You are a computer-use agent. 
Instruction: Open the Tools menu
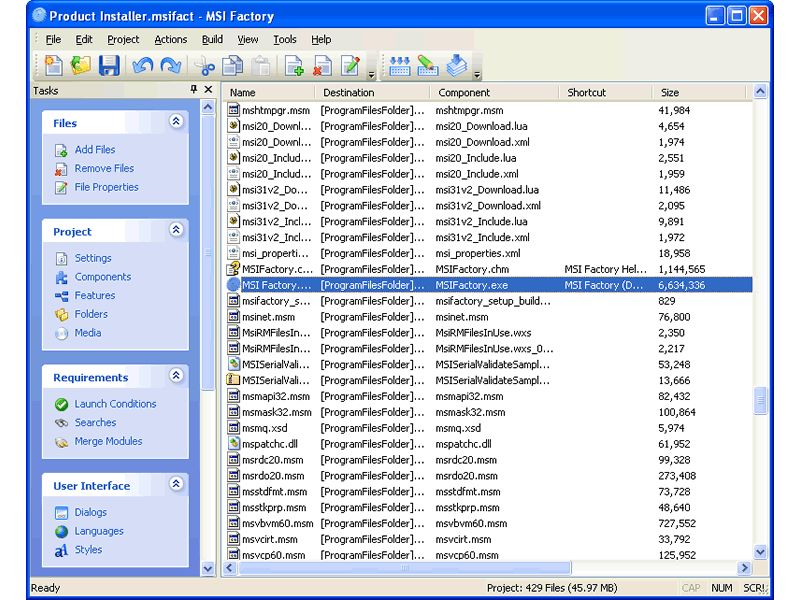point(285,39)
